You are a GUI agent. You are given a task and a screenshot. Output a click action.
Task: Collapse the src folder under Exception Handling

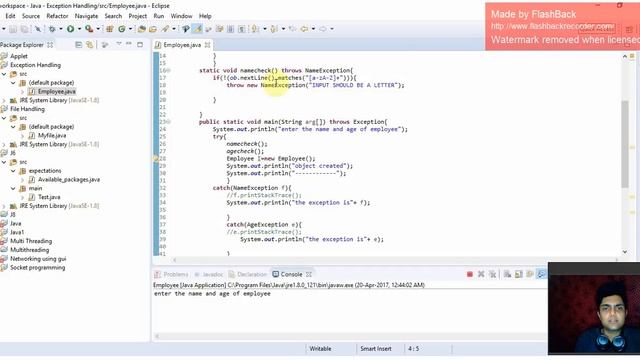pyautogui.click(x=4, y=74)
